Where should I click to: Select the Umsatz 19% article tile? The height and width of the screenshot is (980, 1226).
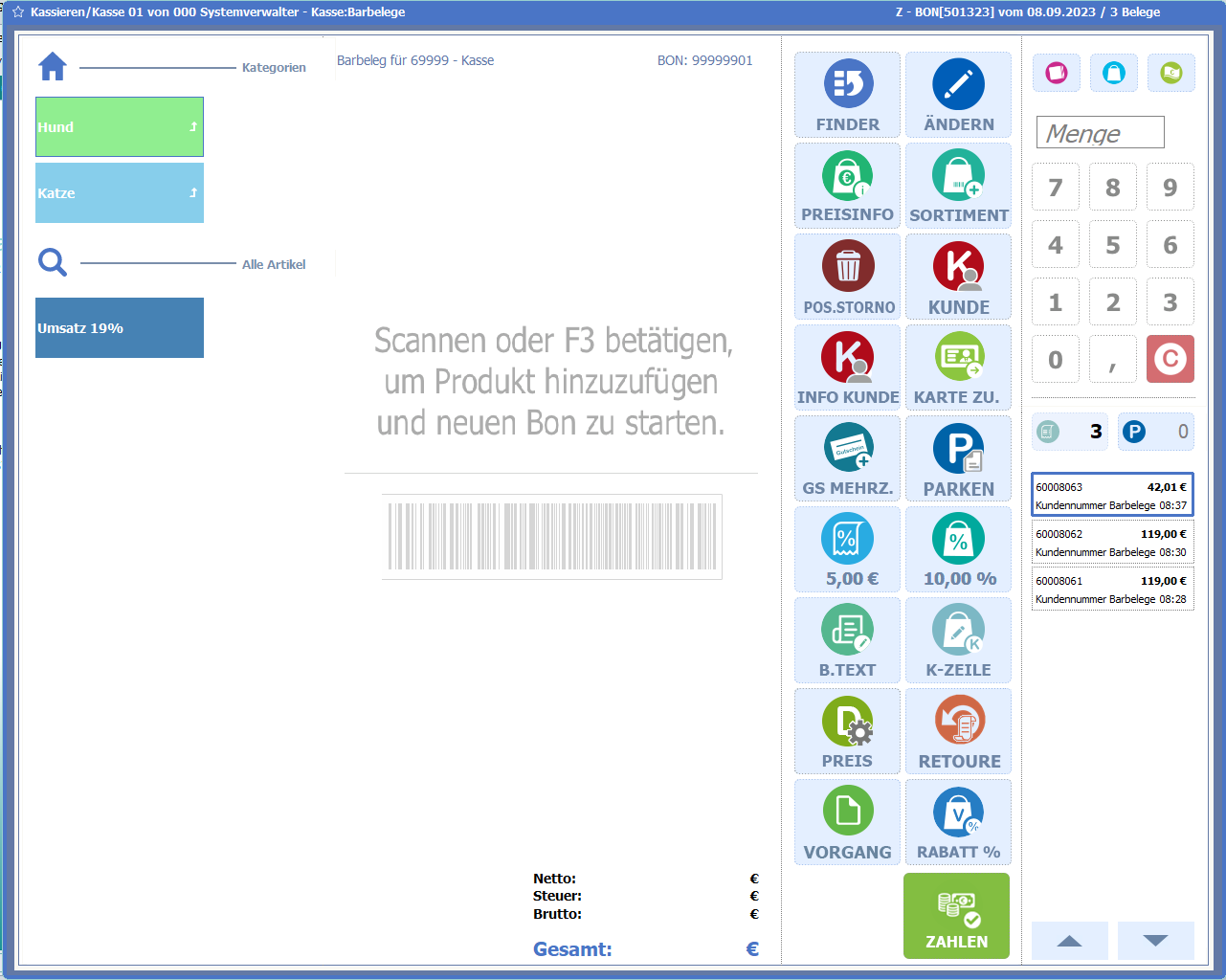point(120,327)
